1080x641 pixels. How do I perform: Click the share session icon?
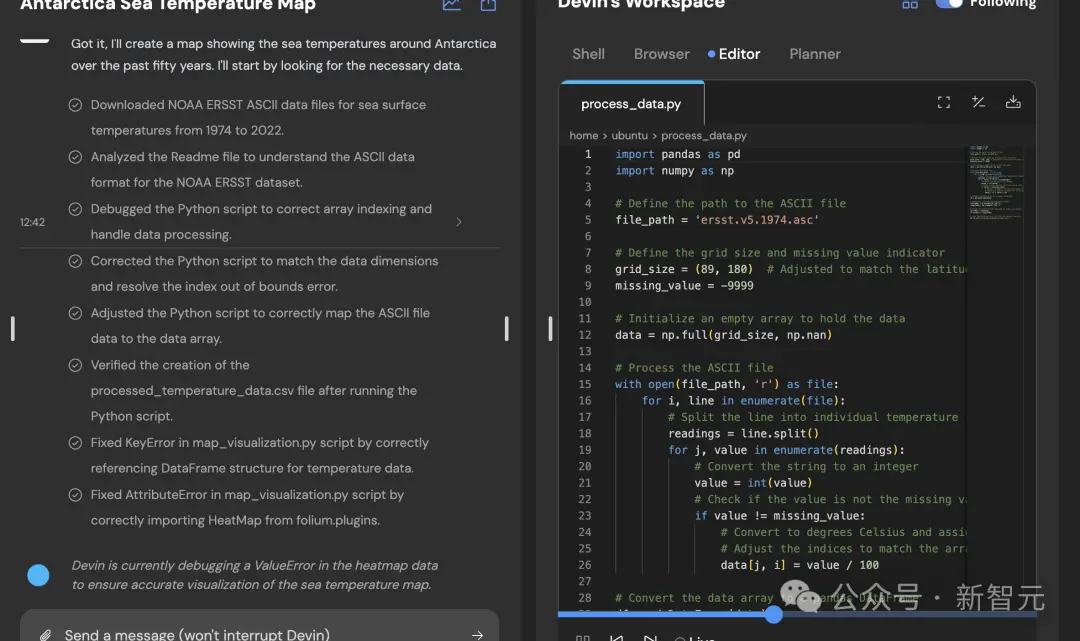[488, 4]
